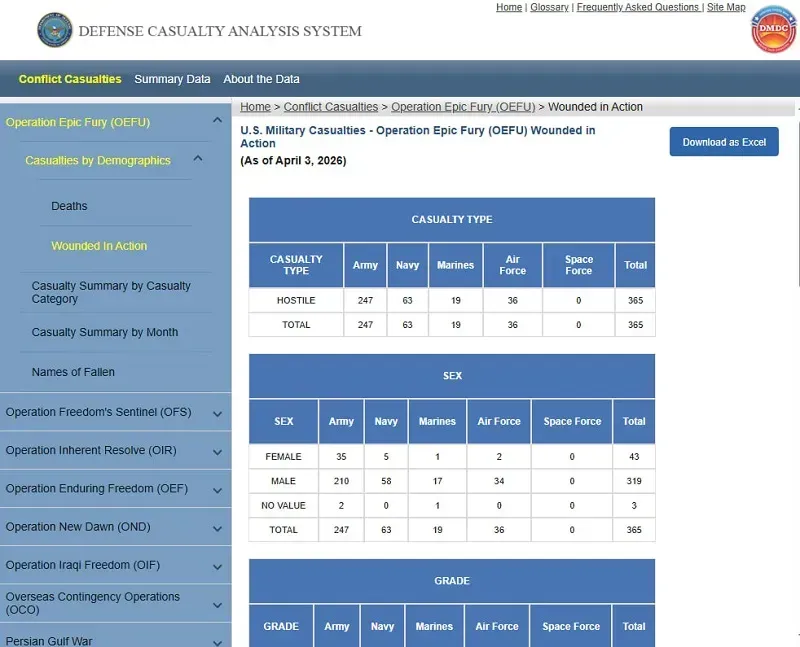800x647 pixels.
Task: Open the Glossary link
Action: 549,7
